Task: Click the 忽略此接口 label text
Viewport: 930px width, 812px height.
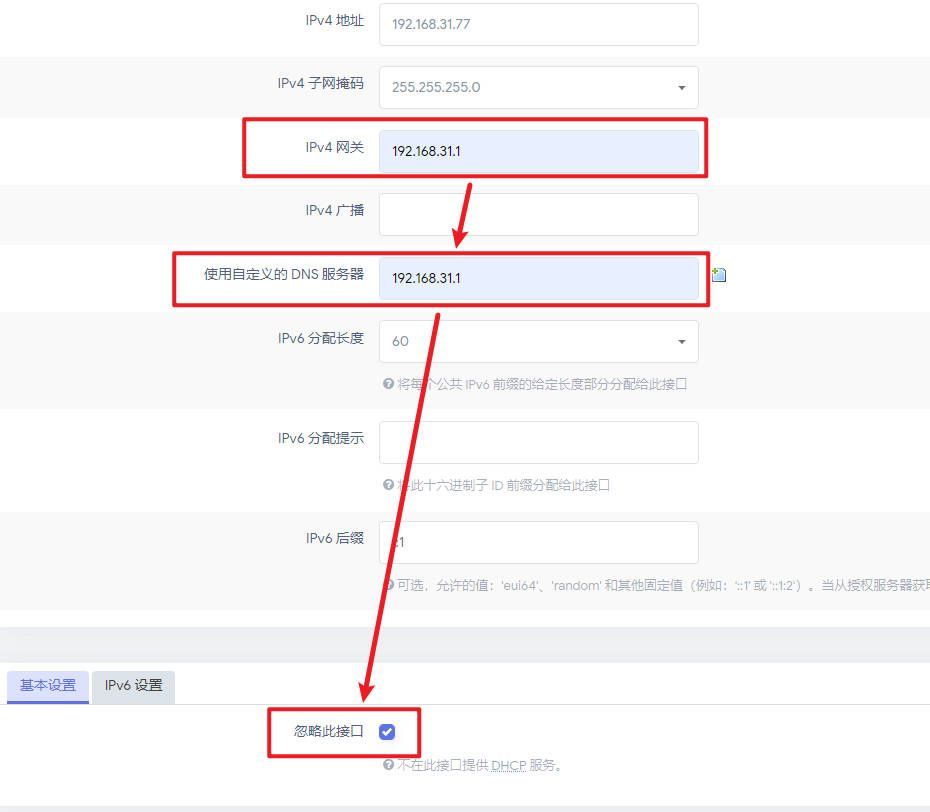Action: pos(329,732)
